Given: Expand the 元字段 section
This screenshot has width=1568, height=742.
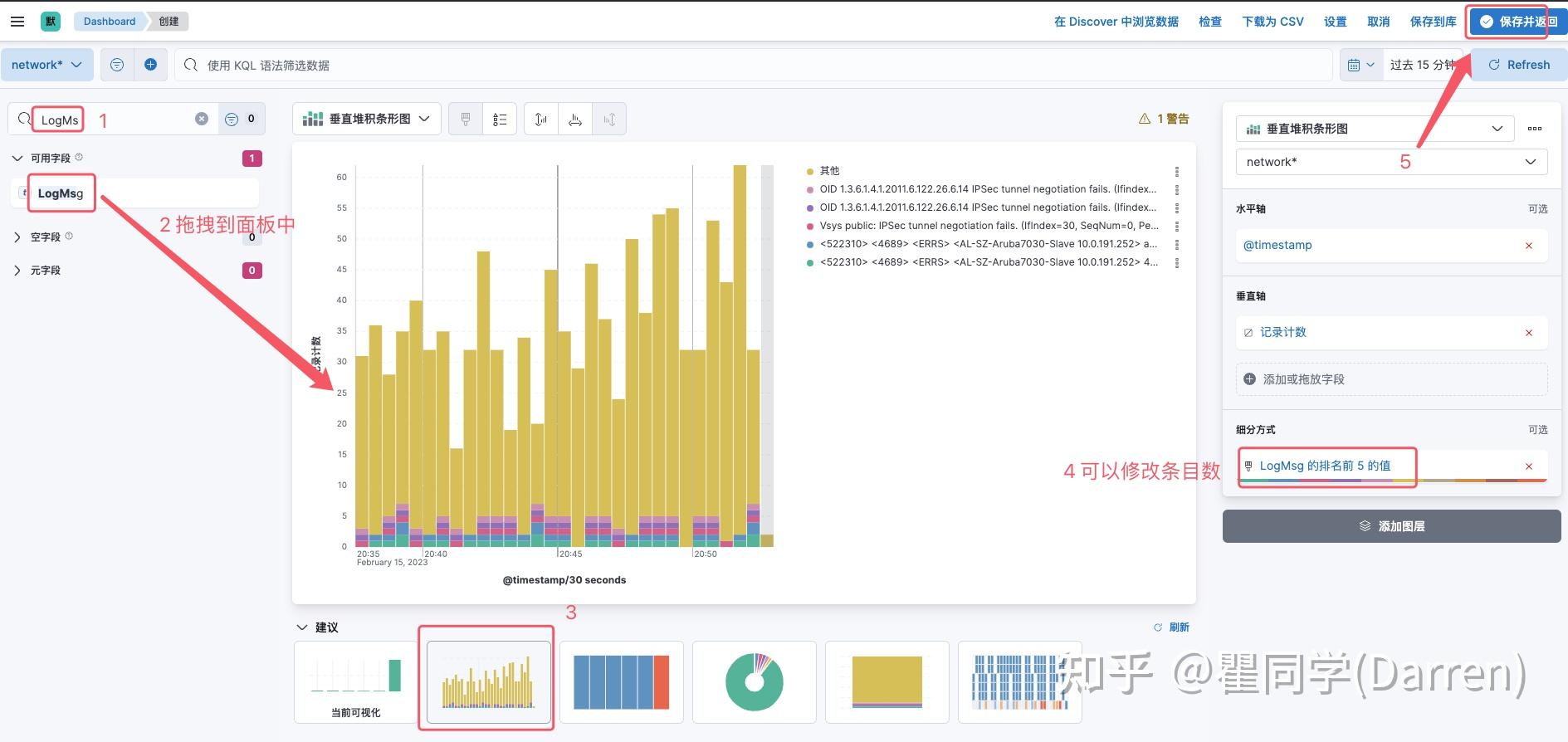Looking at the screenshot, I should click(17, 271).
